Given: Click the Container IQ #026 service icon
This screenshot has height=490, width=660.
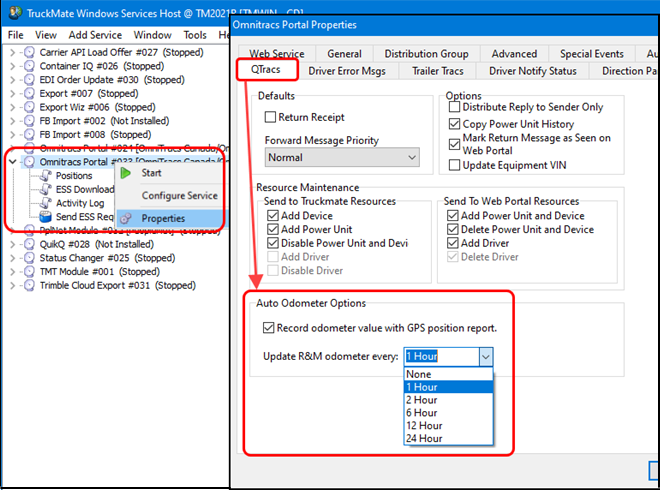Looking at the screenshot, I should click(29, 66).
